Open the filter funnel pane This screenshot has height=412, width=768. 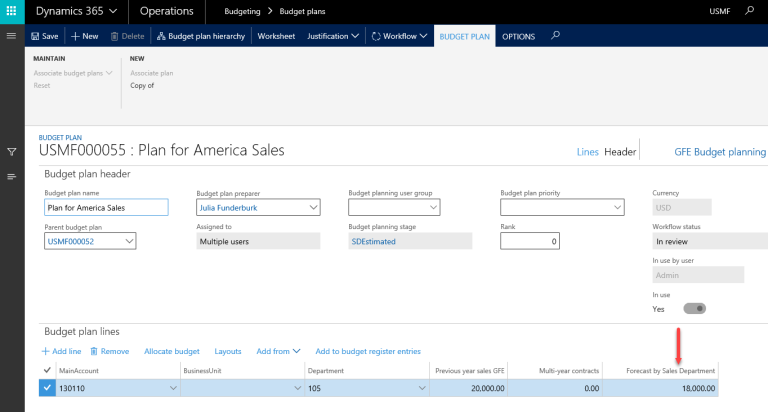pos(11,152)
